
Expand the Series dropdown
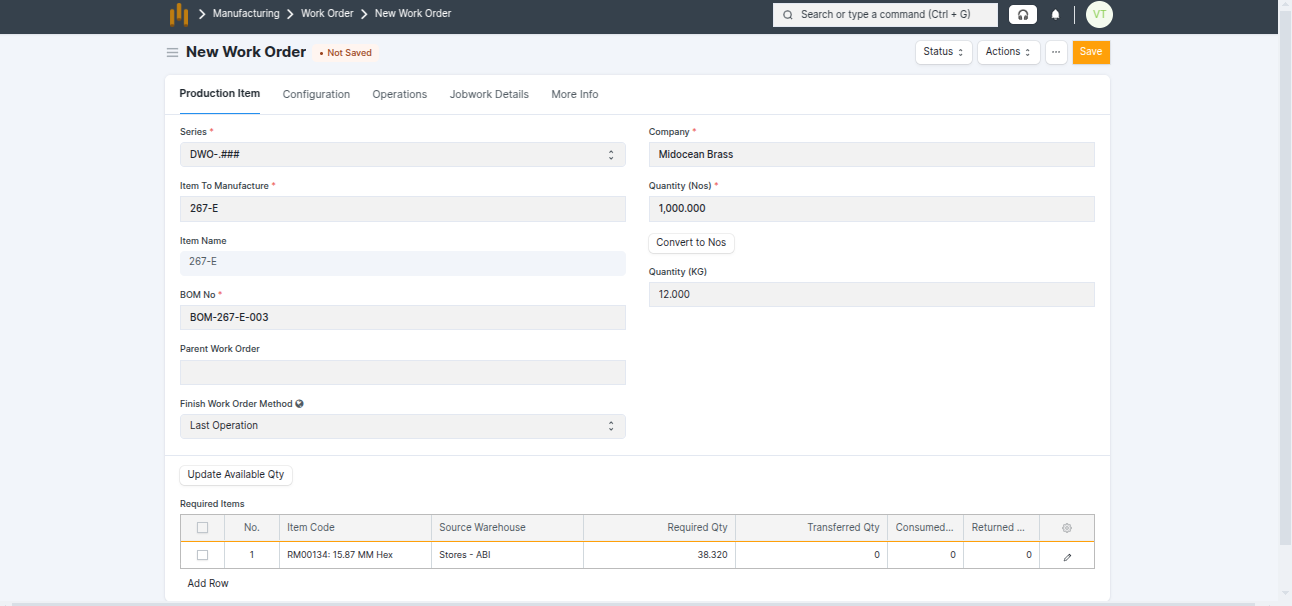[x=402, y=155]
